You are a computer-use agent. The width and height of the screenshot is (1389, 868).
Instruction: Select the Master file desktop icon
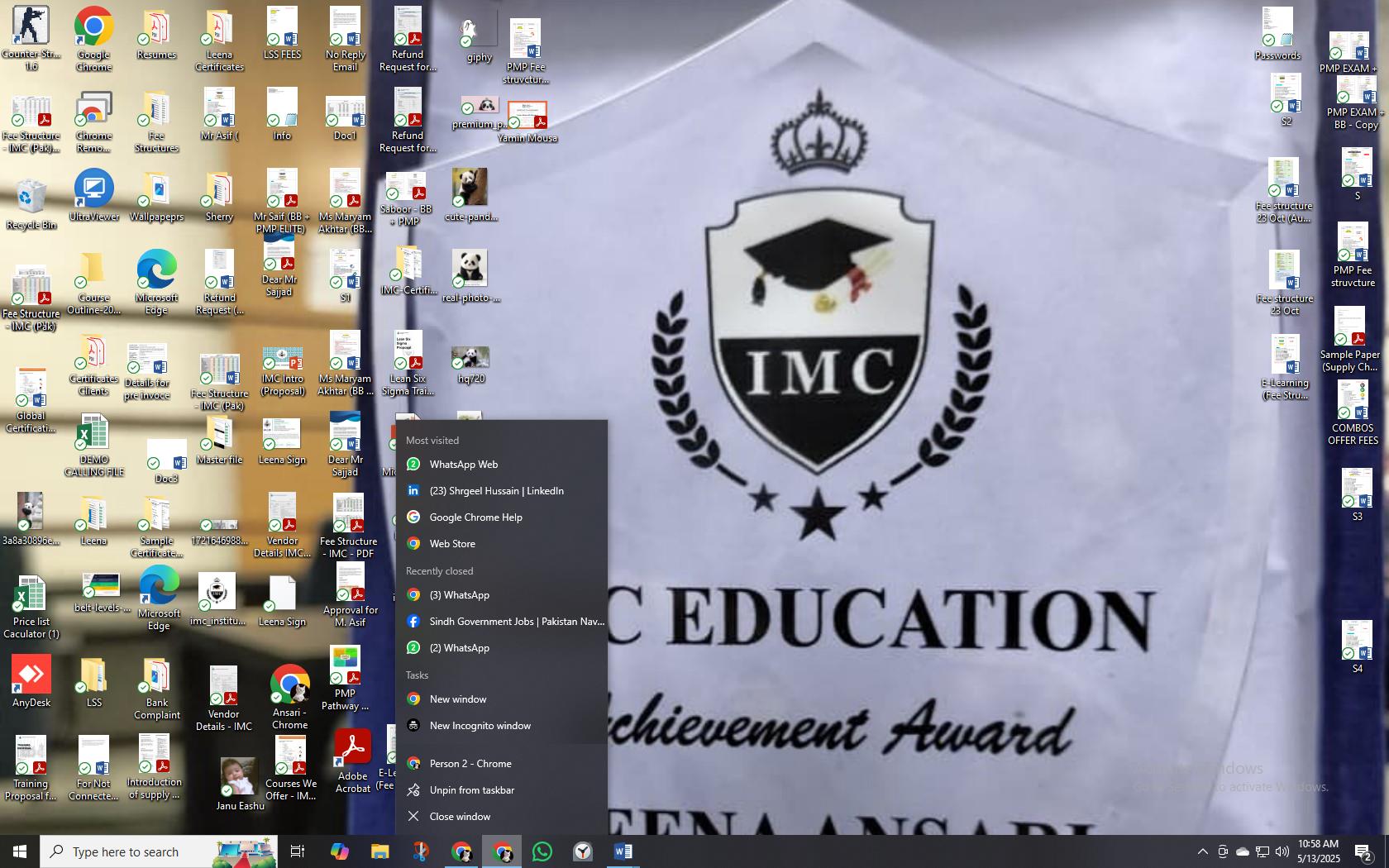[219, 441]
